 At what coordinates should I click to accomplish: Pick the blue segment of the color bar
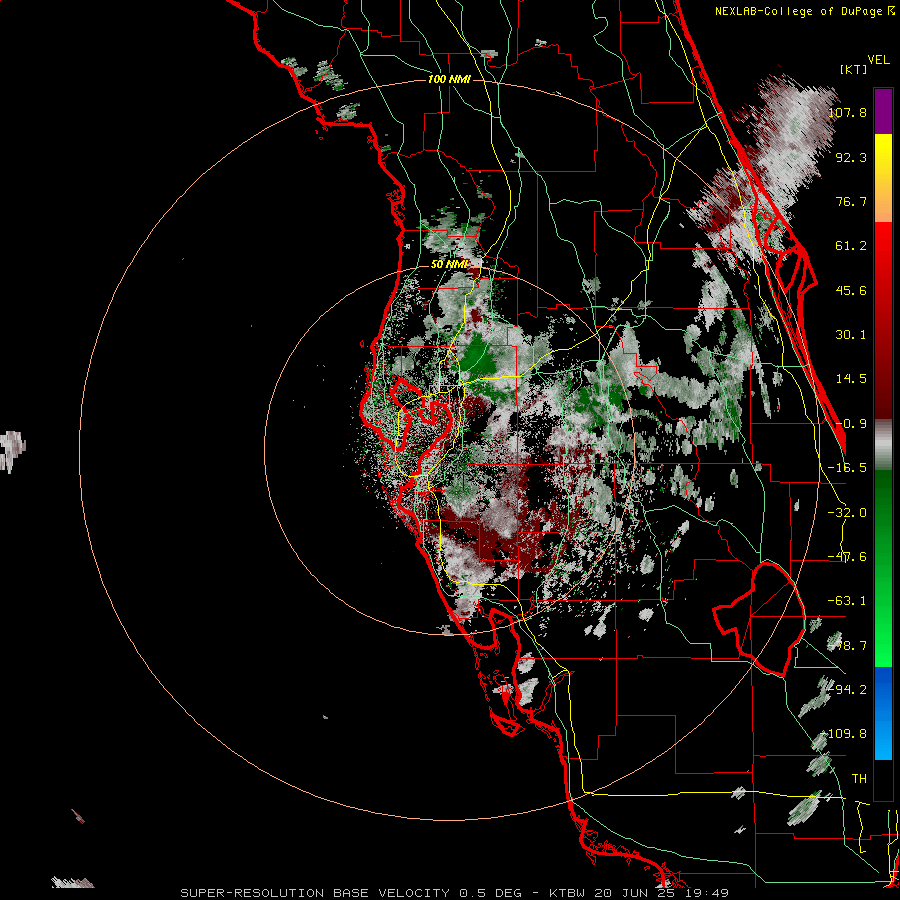click(x=883, y=713)
